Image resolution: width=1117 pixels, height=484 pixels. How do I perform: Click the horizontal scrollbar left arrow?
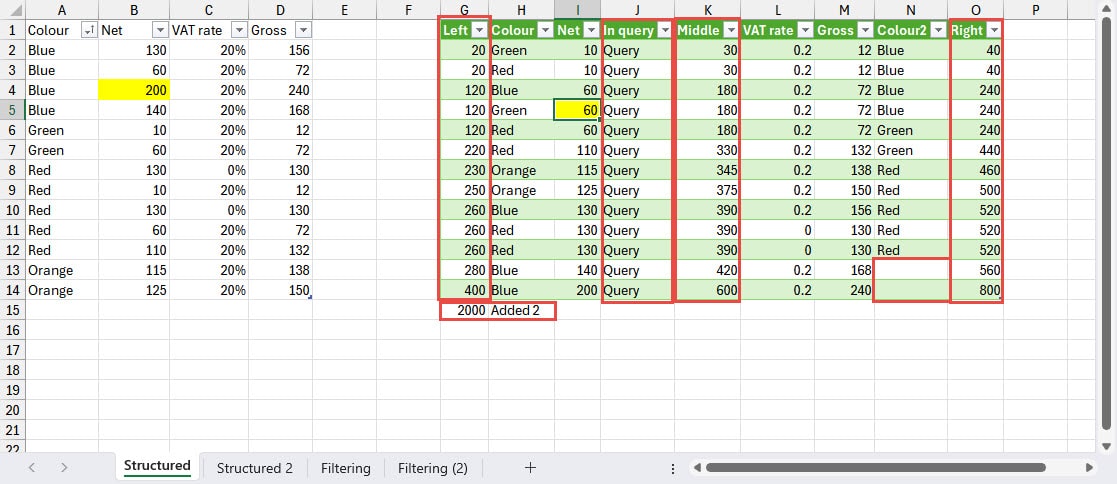[x=697, y=468]
